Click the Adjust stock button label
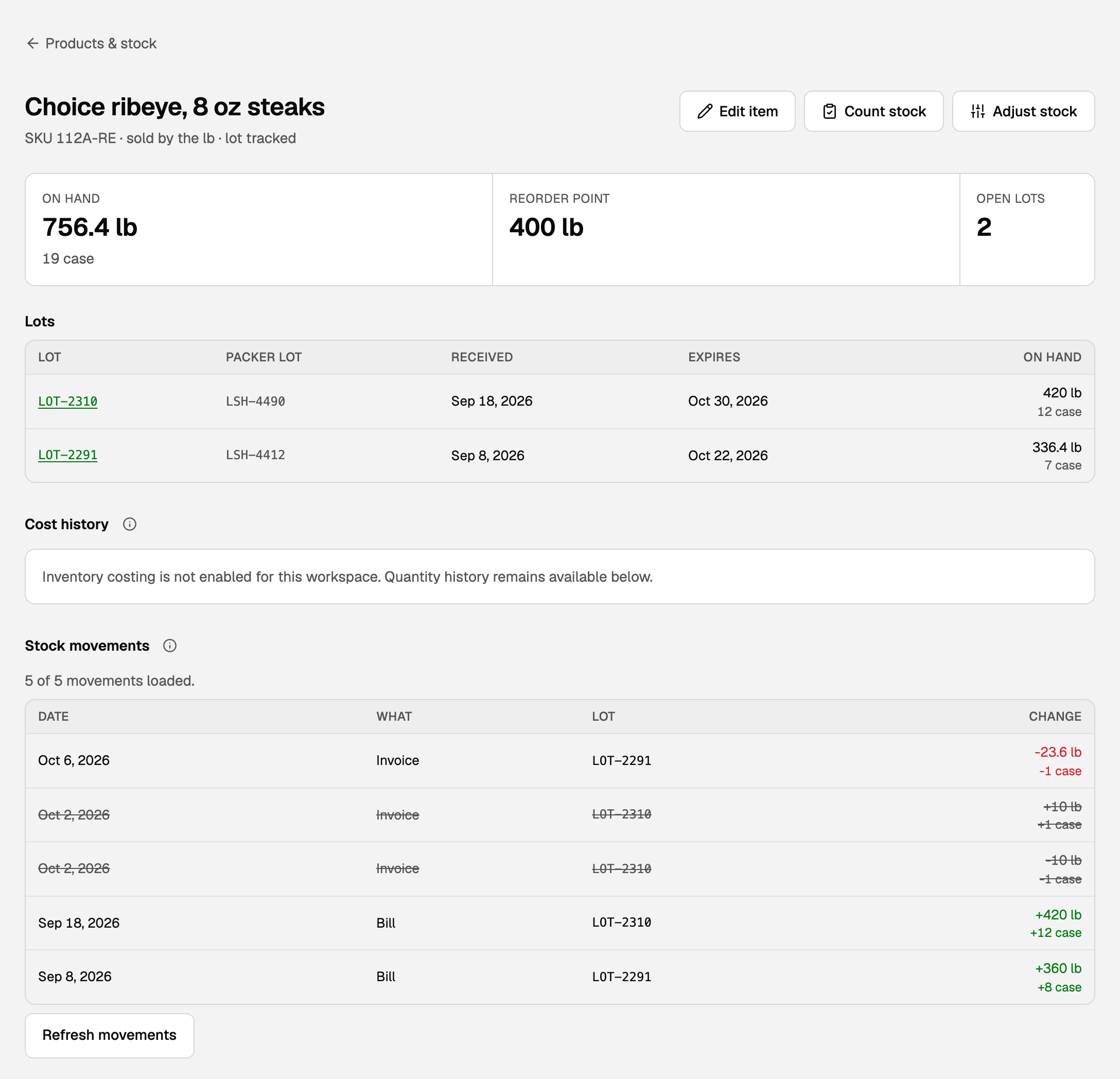1120x1079 pixels. click(x=1035, y=111)
